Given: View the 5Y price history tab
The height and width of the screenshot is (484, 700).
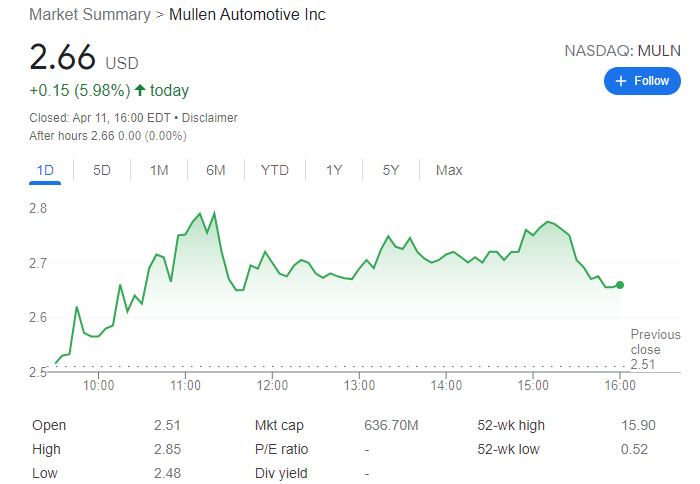Looking at the screenshot, I should pyautogui.click(x=391, y=170).
